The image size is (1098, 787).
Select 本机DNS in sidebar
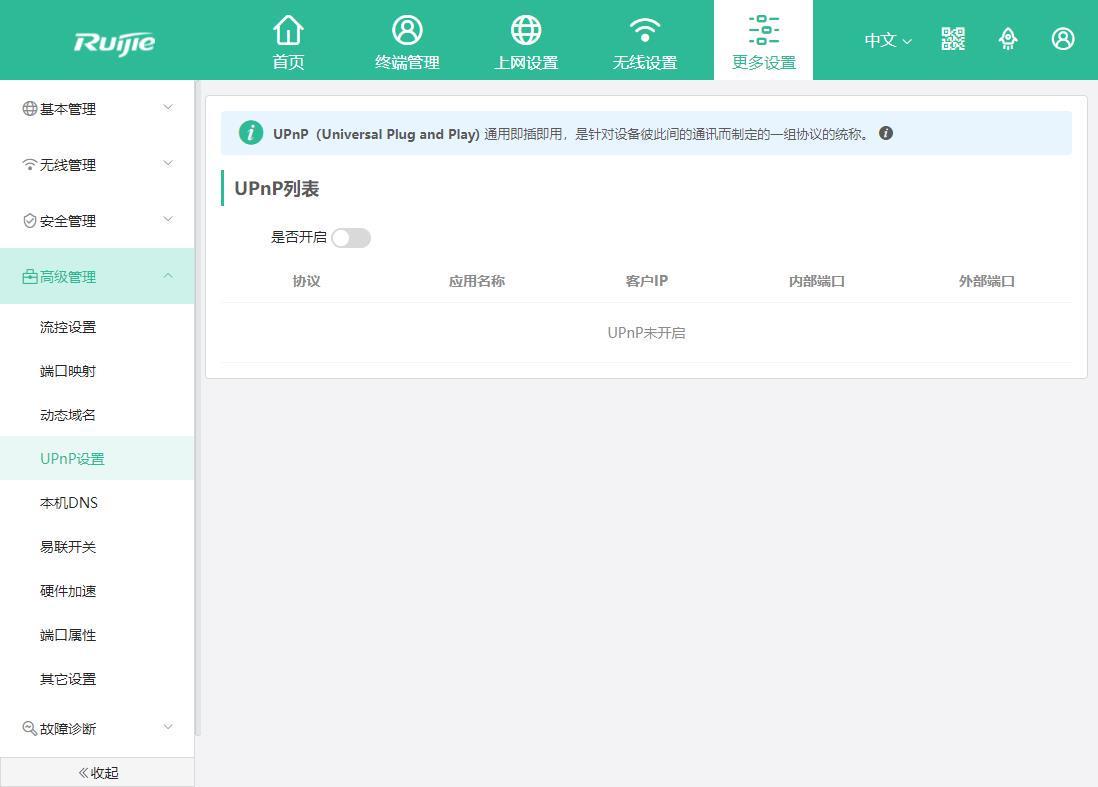click(x=97, y=503)
